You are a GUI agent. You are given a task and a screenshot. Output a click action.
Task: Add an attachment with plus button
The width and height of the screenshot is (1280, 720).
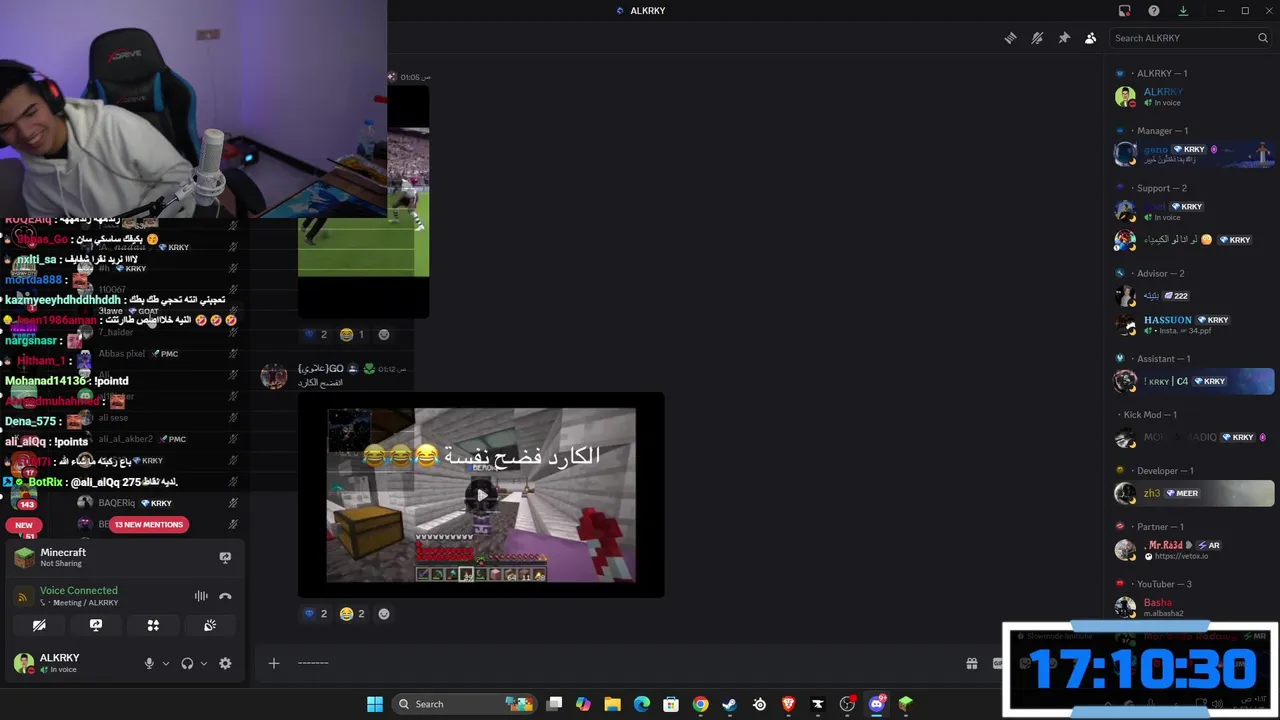click(273, 663)
